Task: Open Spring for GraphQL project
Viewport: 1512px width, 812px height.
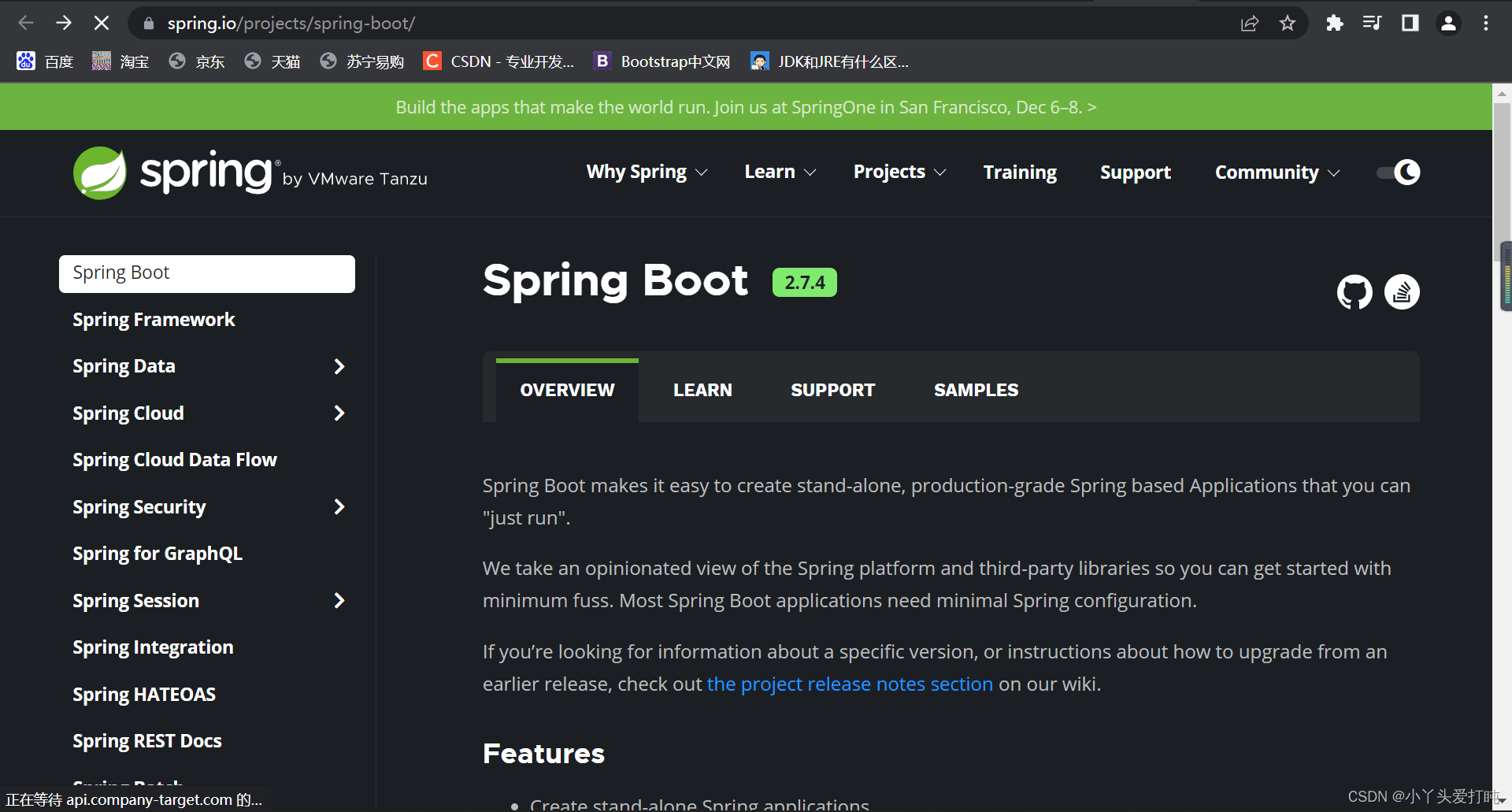Action: pyautogui.click(x=157, y=553)
